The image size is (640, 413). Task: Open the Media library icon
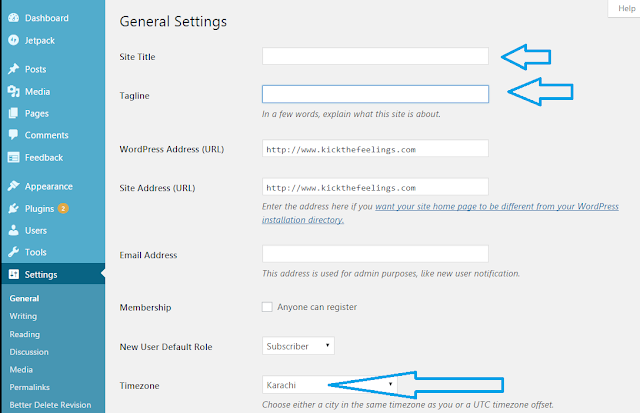(x=13, y=91)
